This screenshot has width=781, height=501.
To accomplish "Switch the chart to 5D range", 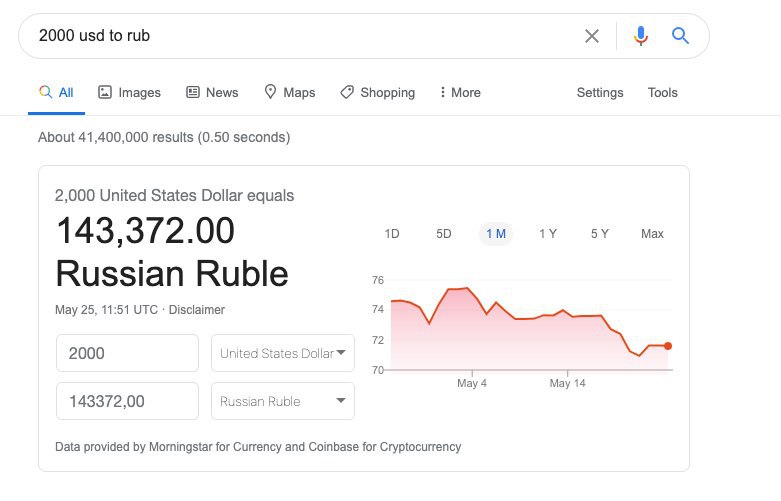I will click(443, 234).
